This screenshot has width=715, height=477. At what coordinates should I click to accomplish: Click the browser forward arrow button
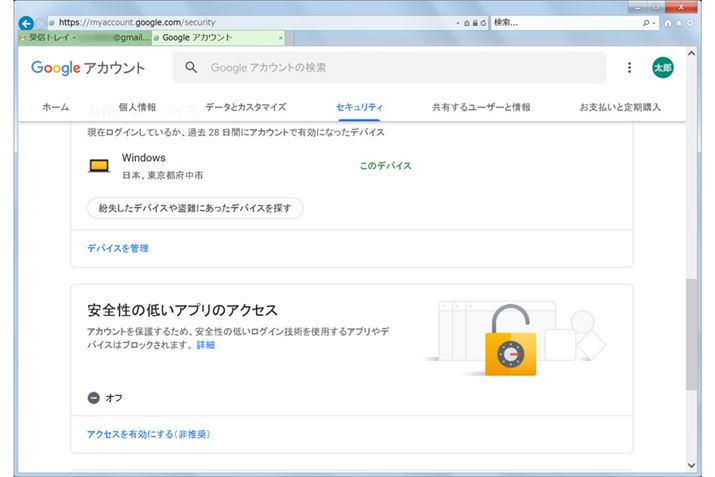(40, 23)
